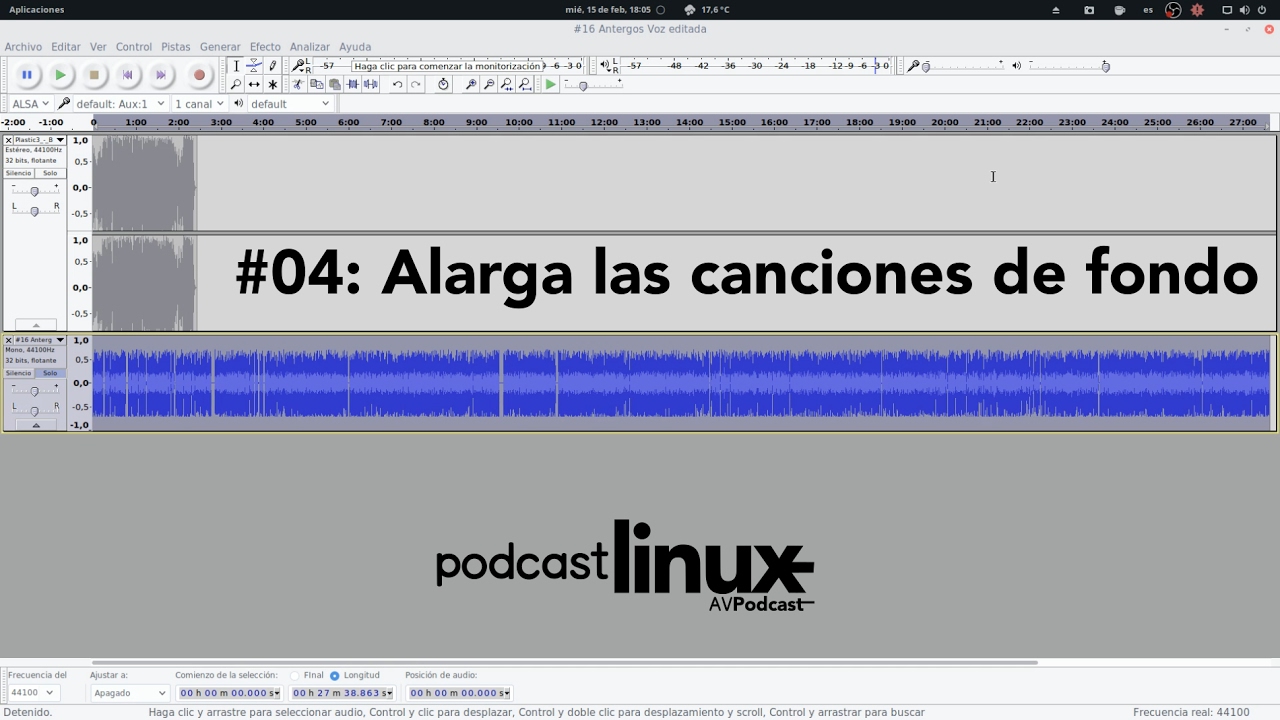This screenshot has width=1280, height=720.
Task: Collapse the #16 Anterg track with arrow button
Action: [x=36, y=425]
